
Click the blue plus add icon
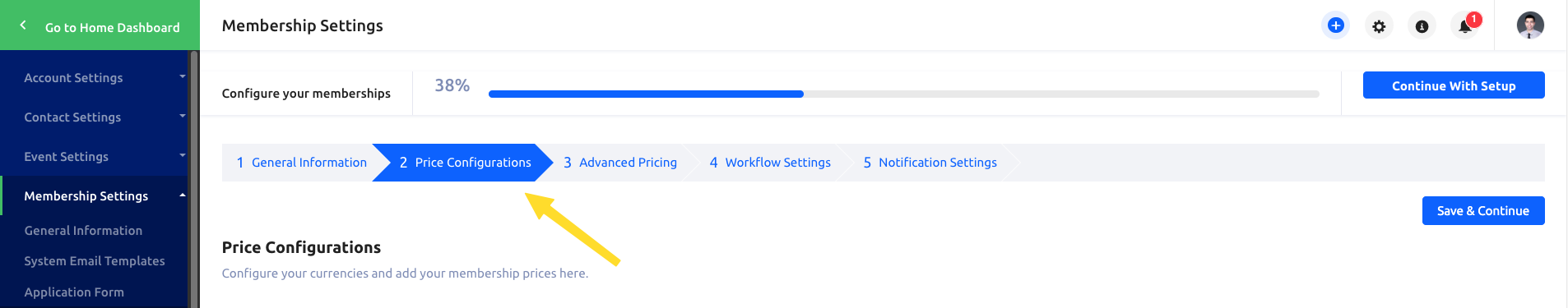(1336, 25)
